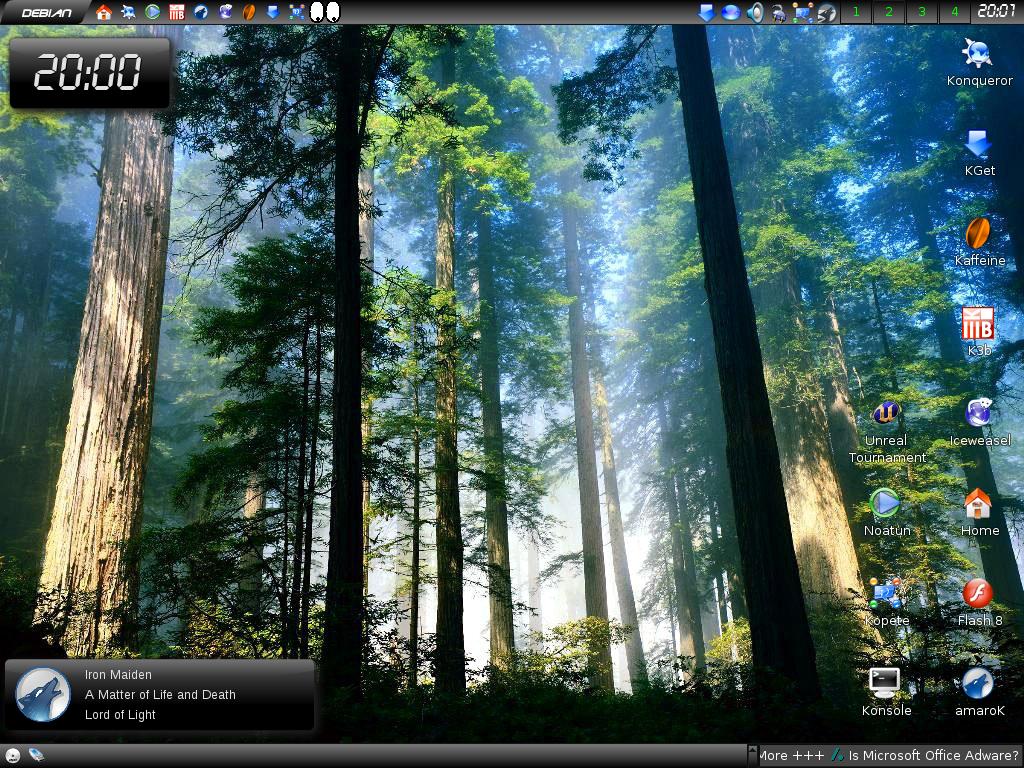Launch amaroK wolf icon beside panel K3b
Viewport: 1024px width, 768px height.
201,12
